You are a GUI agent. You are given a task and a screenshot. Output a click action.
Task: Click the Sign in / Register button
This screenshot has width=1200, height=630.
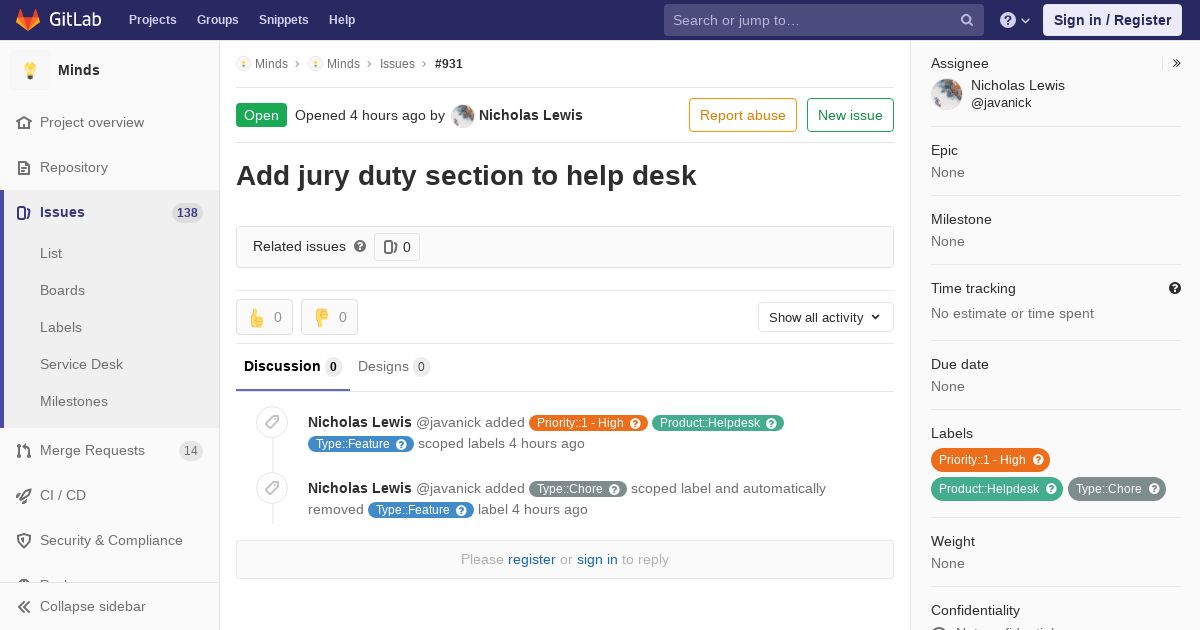[x=1112, y=20]
